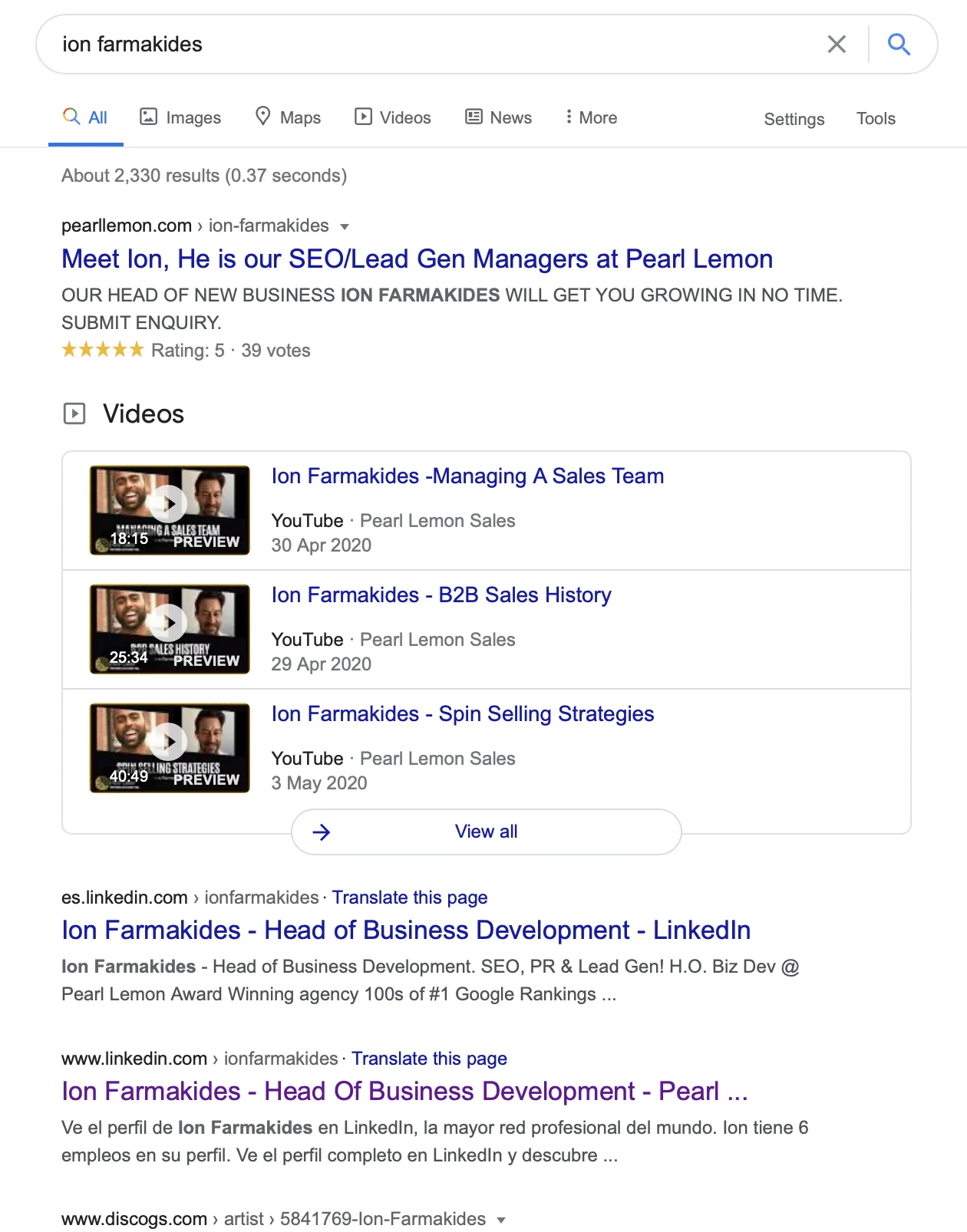
Task: Open 'Ion Farmakides - Spin Selling Strategies' link
Action: (463, 714)
